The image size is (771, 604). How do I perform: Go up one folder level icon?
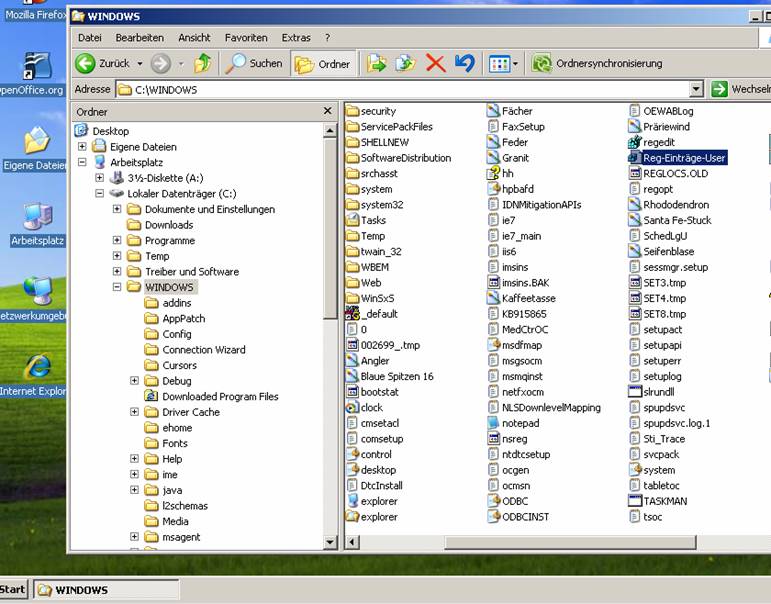(203, 63)
